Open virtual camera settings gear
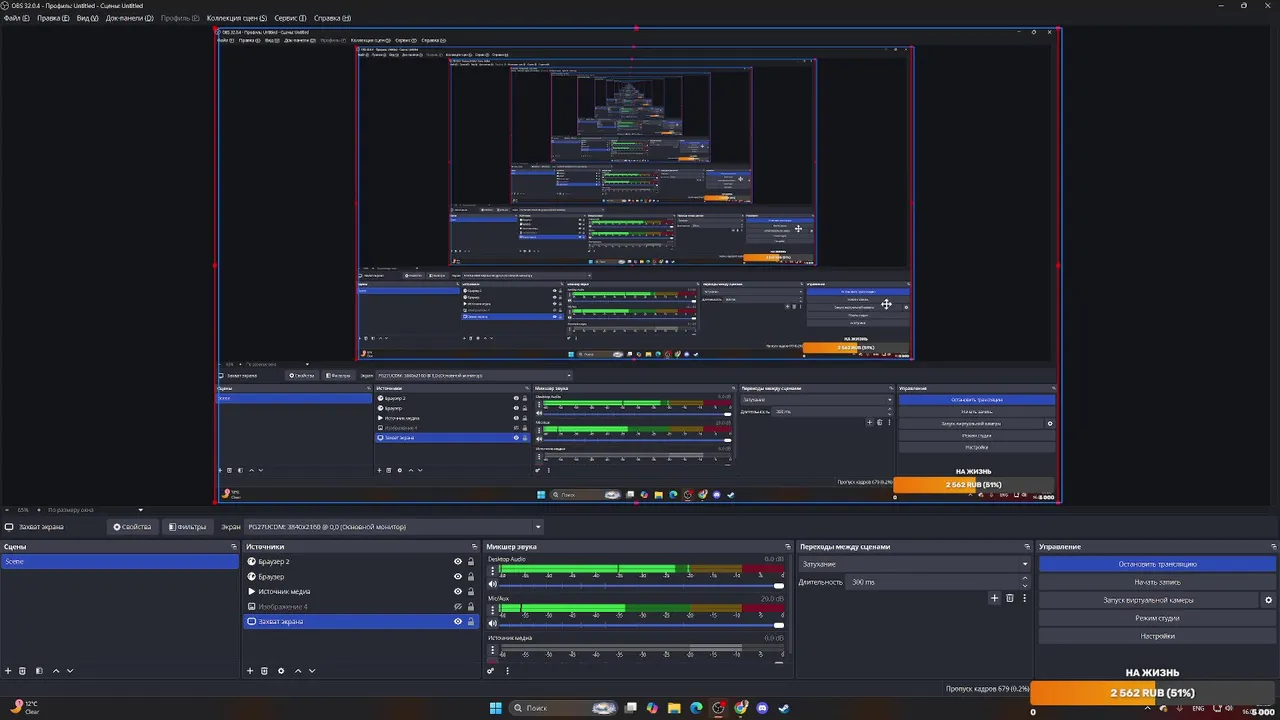 click(1269, 600)
